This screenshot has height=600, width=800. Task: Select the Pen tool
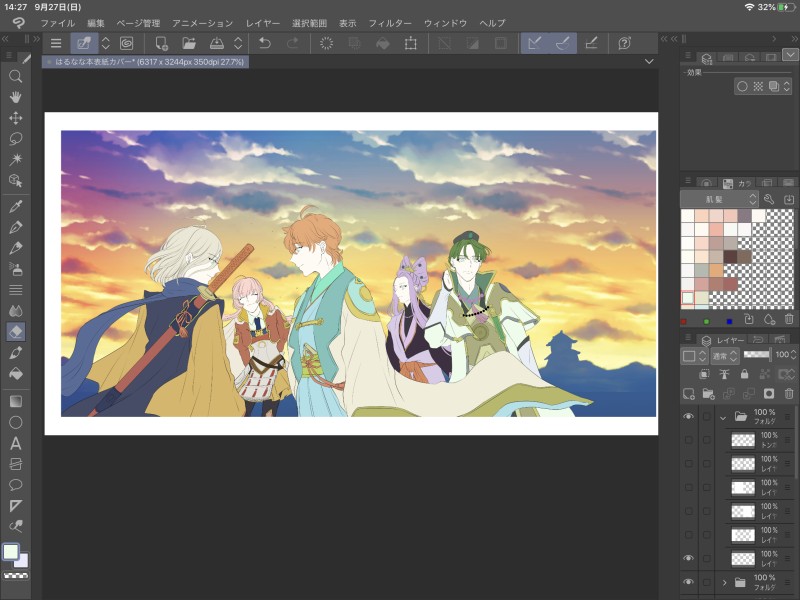(x=15, y=227)
